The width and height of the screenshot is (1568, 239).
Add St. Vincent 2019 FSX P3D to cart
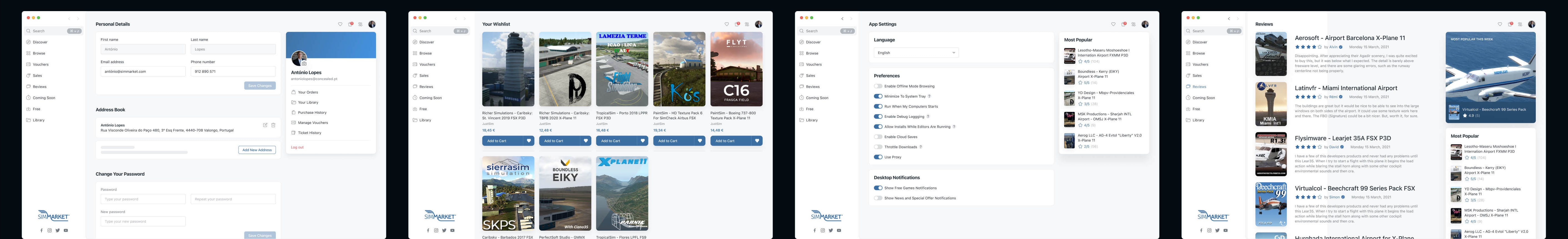point(503,141)
